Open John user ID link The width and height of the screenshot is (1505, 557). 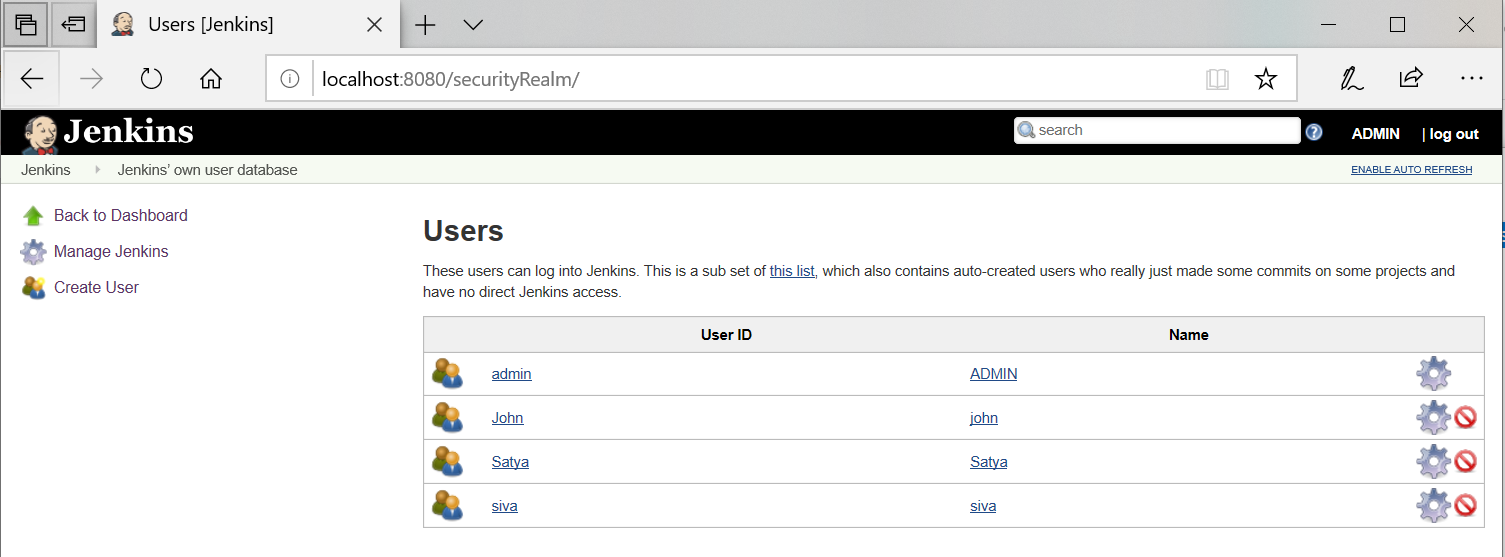pyautogui.click(x=507, y=418)
